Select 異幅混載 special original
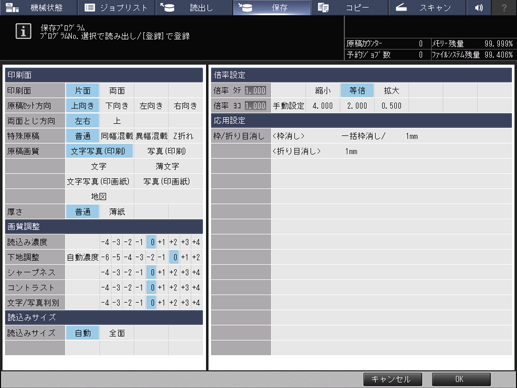 coord(151,136)
